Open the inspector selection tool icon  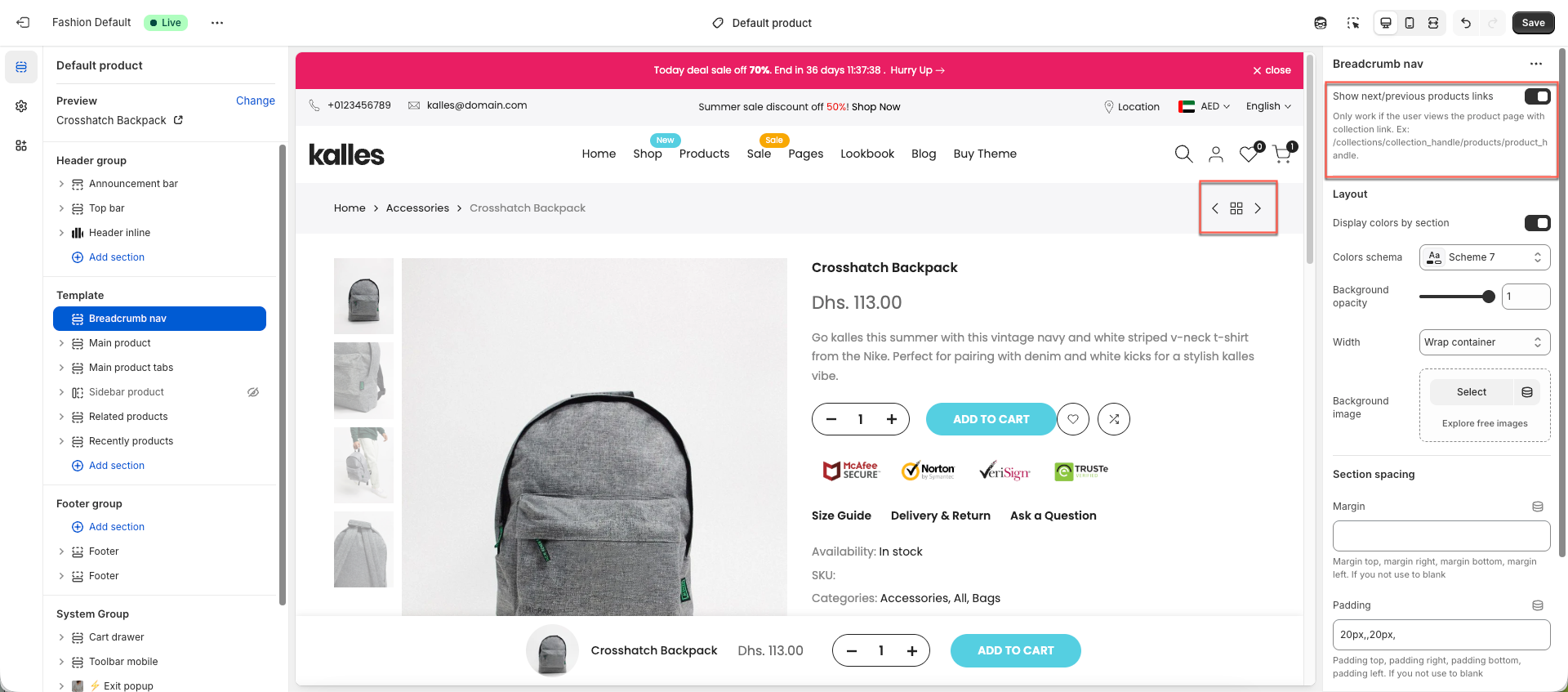[x=1353, y=23]
